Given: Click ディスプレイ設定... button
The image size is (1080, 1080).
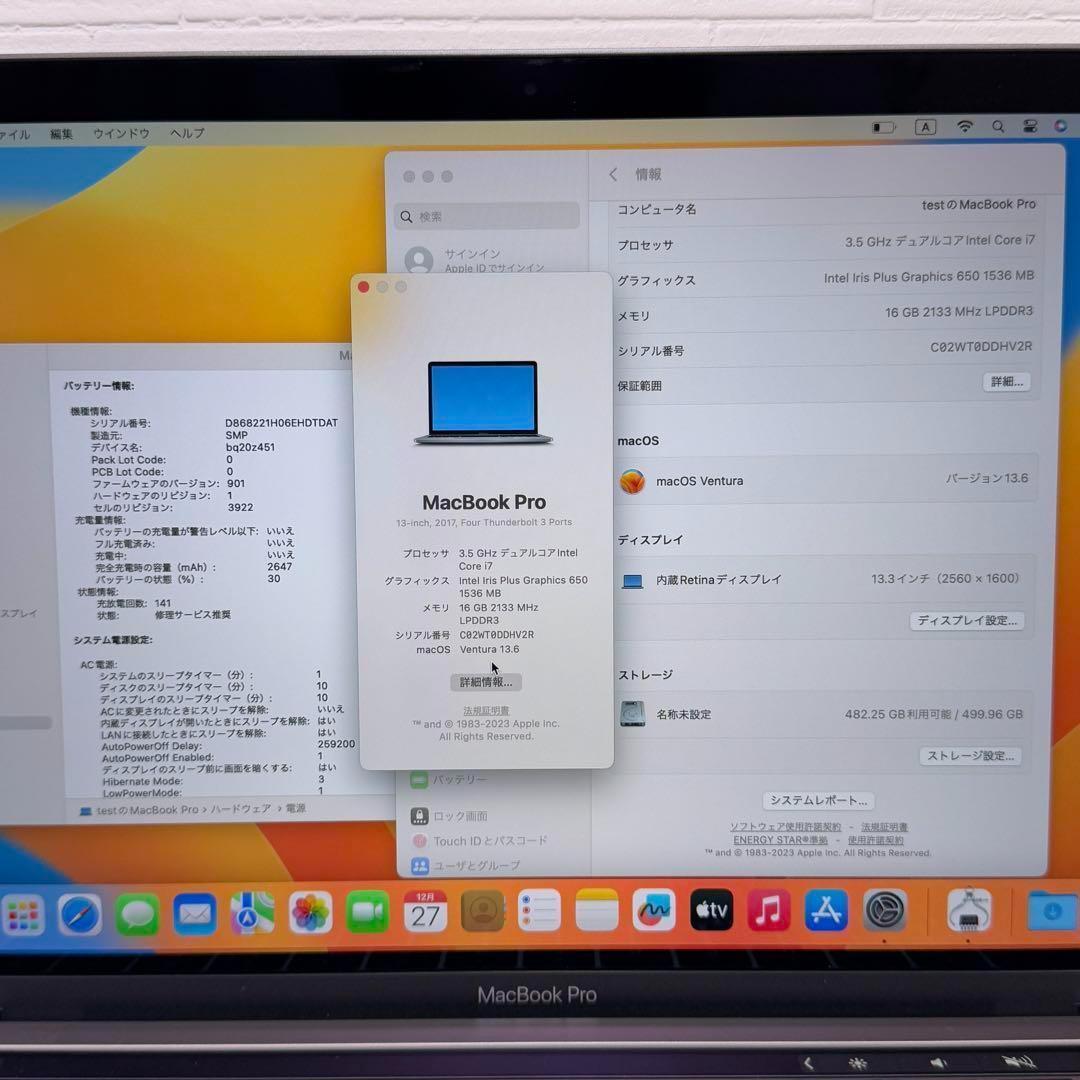Looking at the screenshot, I should 966,620.
